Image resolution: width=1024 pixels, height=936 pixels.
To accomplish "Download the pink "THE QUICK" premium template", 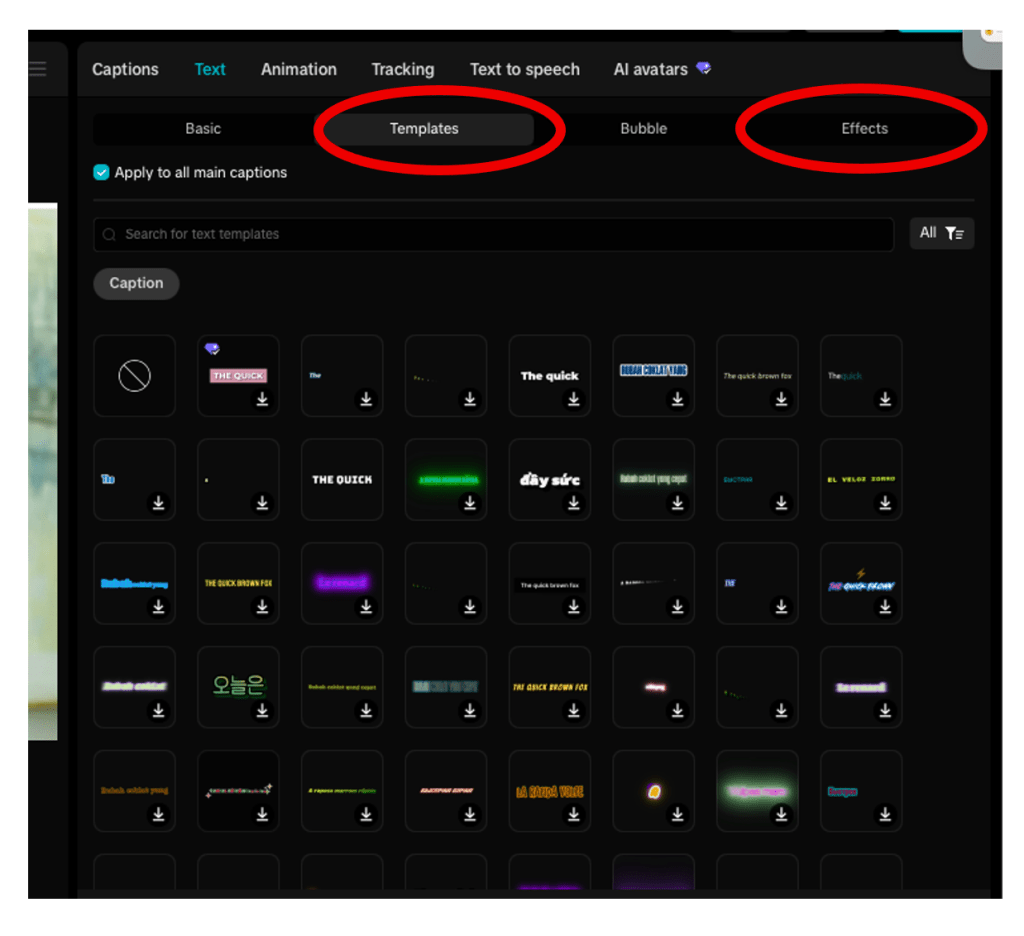I will tap(262, 399).
